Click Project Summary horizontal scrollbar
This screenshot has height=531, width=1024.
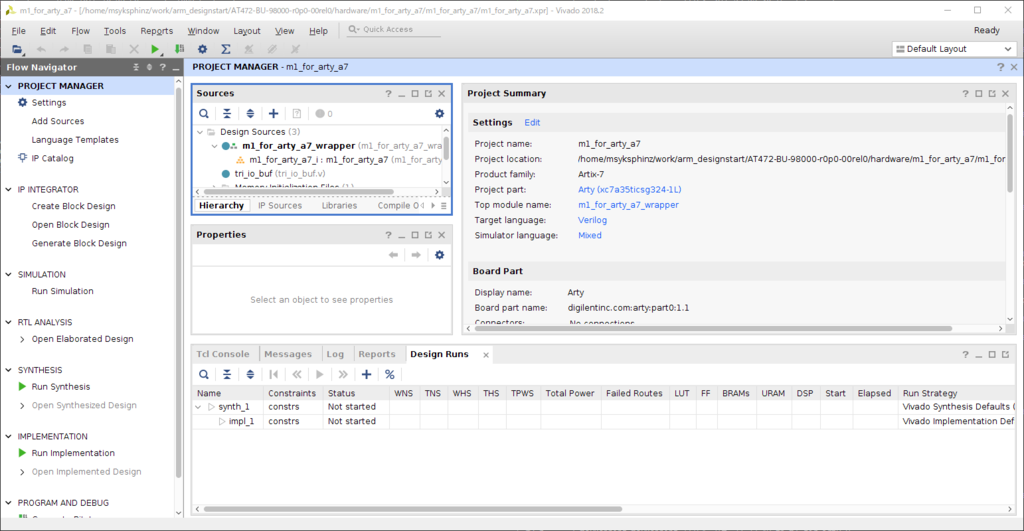point(712,329)
